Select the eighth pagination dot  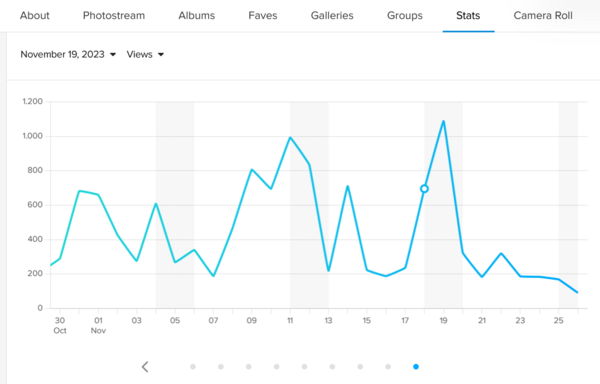(388, 367)
